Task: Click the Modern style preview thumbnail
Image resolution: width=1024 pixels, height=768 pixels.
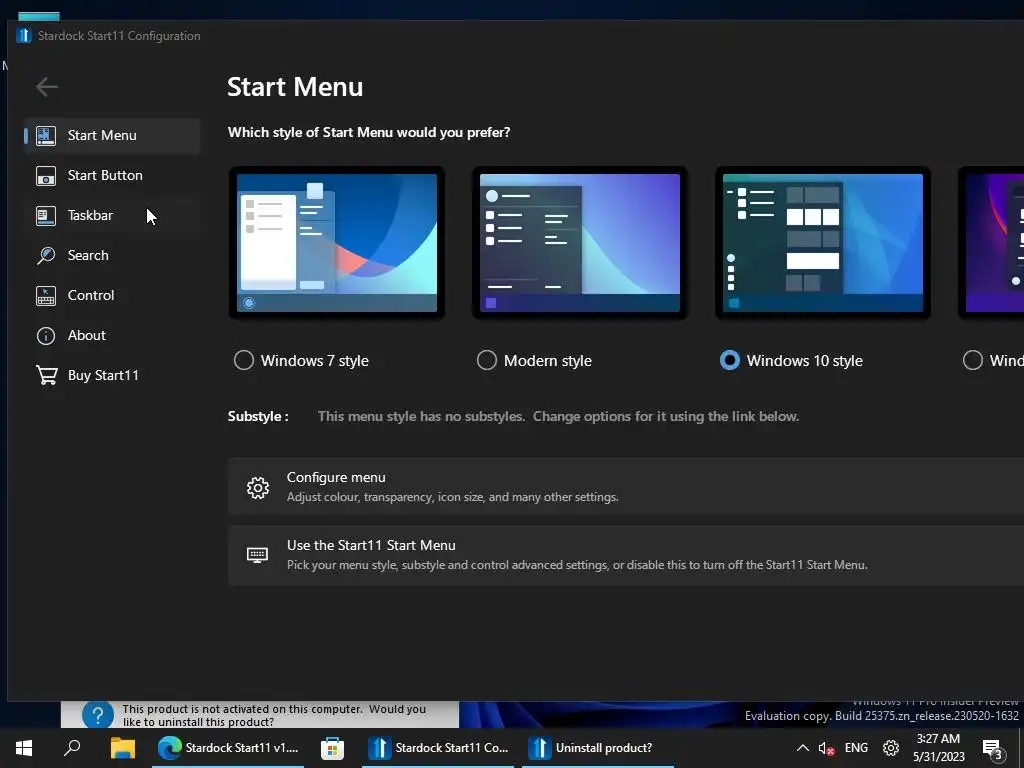Action: tap(580, 243)
